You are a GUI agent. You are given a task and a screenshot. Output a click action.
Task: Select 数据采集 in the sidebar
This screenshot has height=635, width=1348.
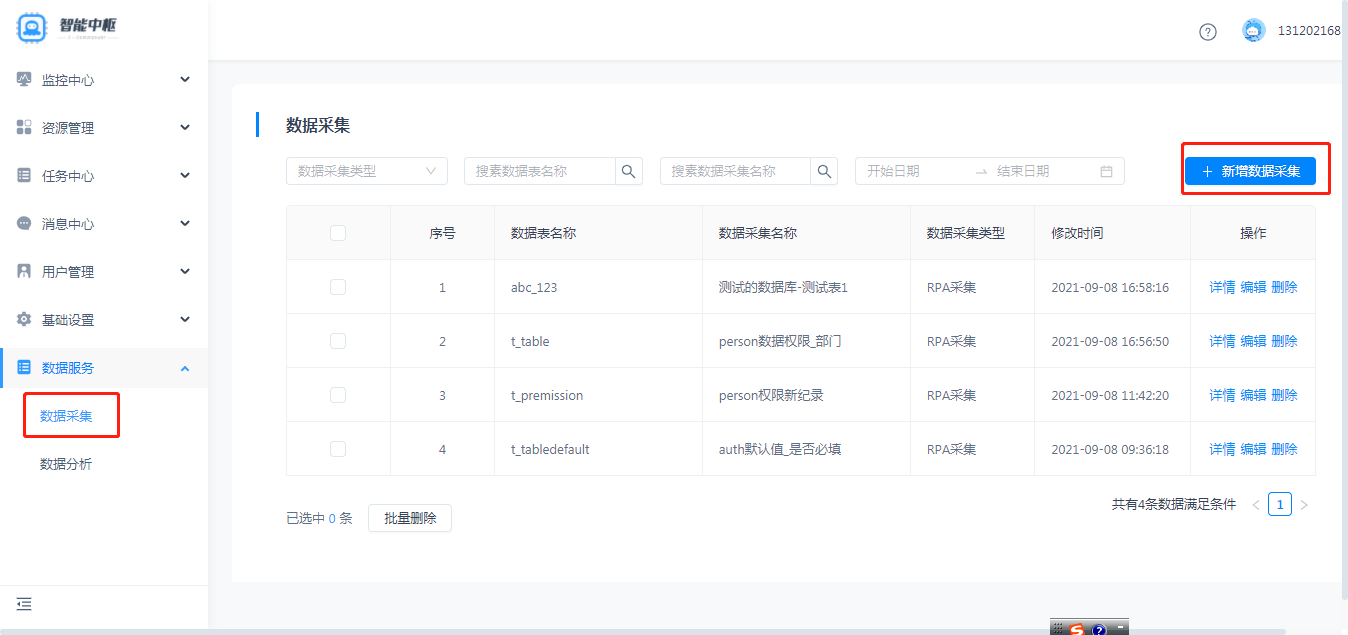[x=66, y=416]
